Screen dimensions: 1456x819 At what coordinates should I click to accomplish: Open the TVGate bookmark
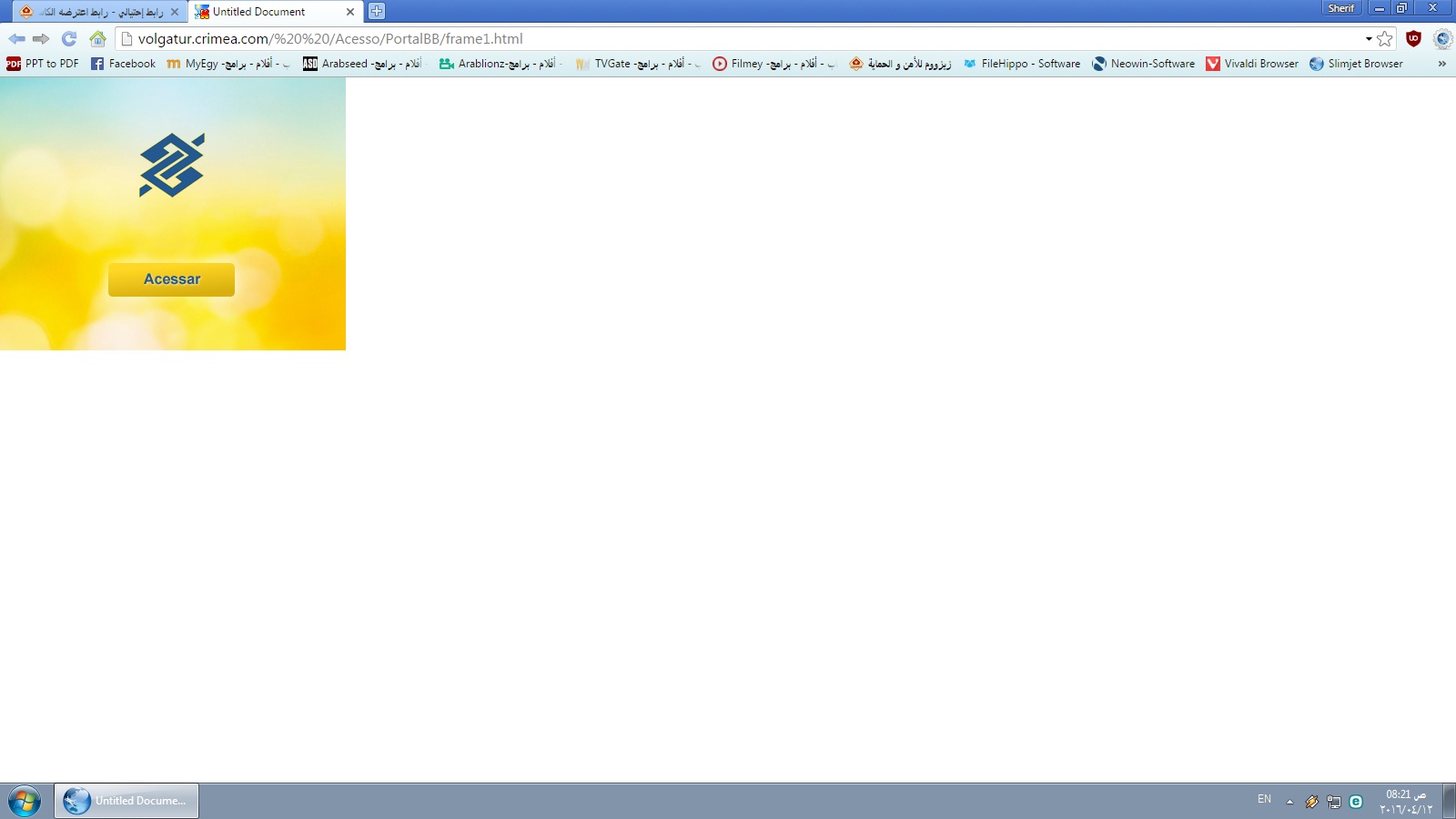coord(638,64)
